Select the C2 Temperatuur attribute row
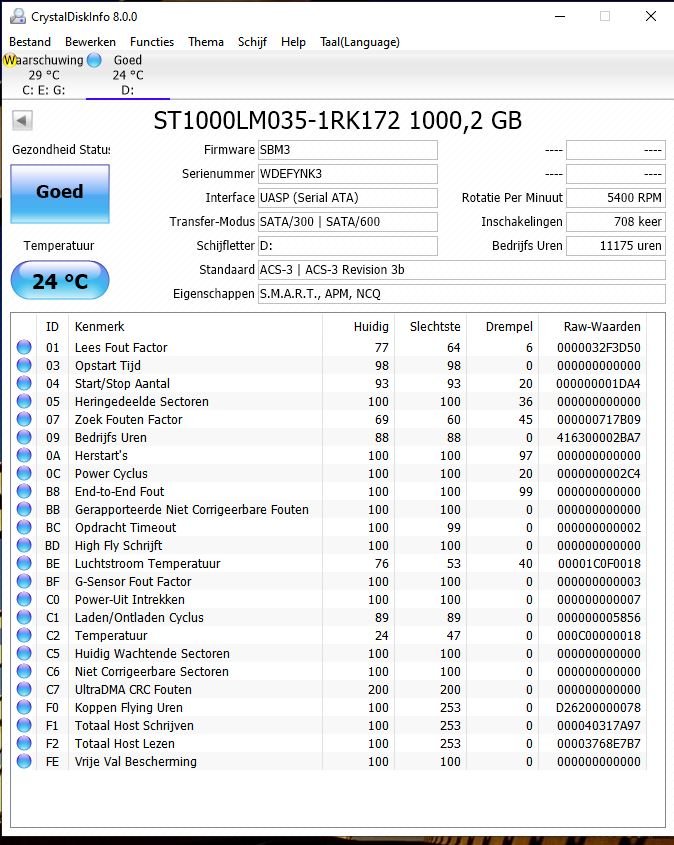This screenshot has width=674, height=845. tap(329, 635)
